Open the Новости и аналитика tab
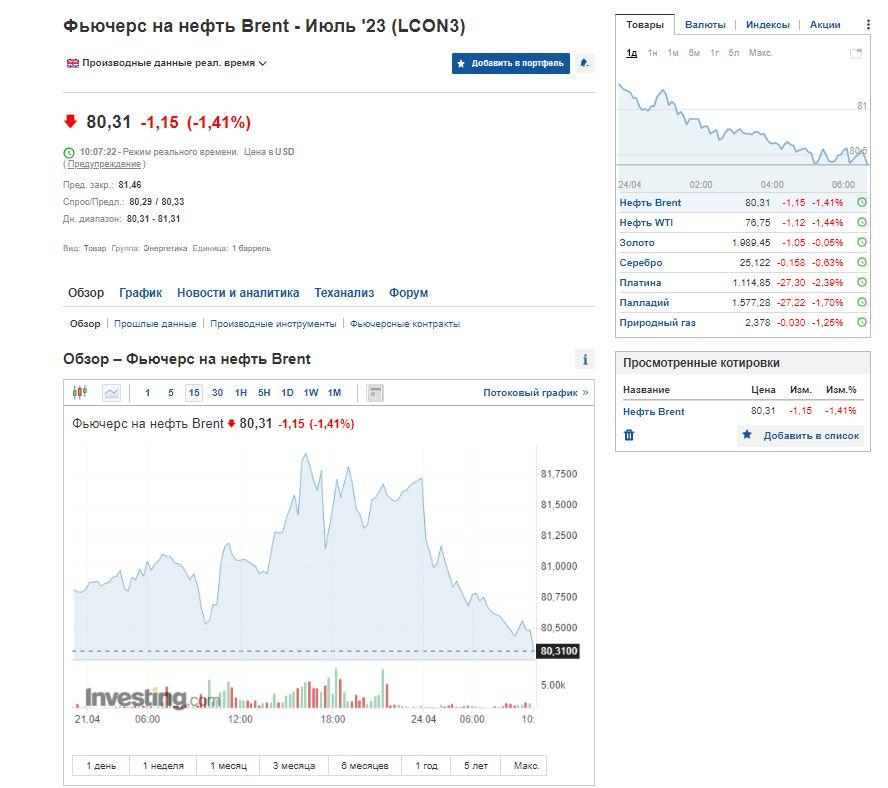 [x=238, y=293]
